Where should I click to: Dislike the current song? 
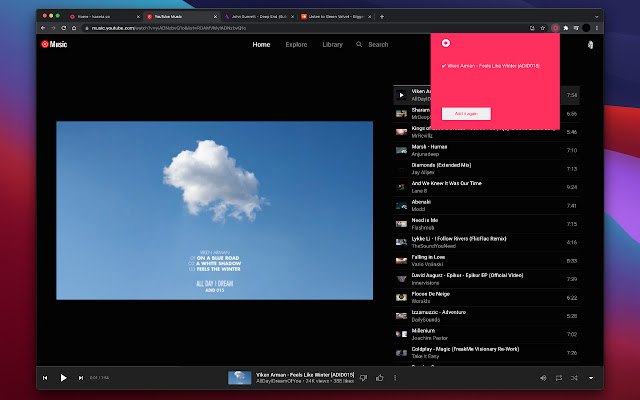(x=363, y=378)
